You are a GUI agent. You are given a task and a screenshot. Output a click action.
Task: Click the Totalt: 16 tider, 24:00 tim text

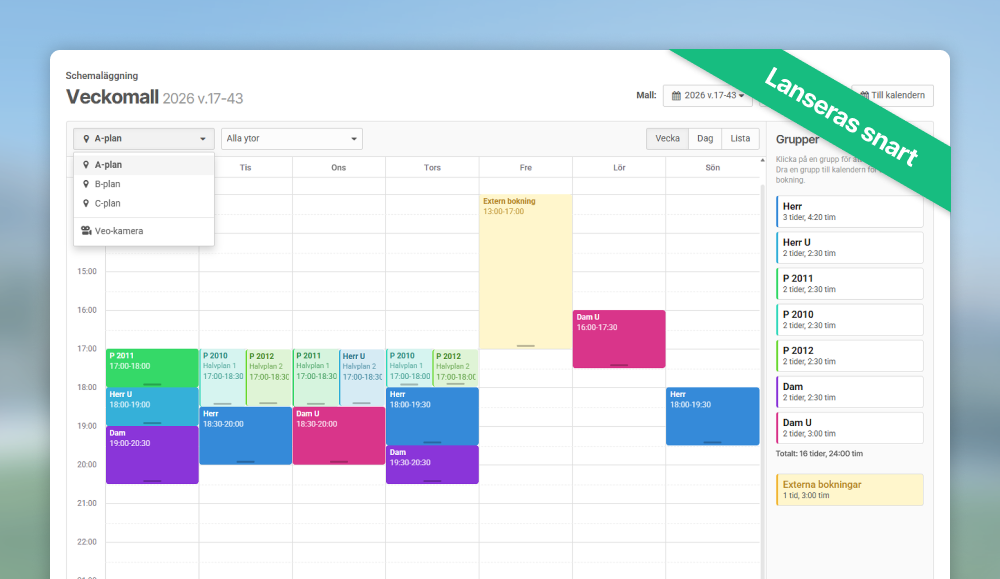pos(819,454)
